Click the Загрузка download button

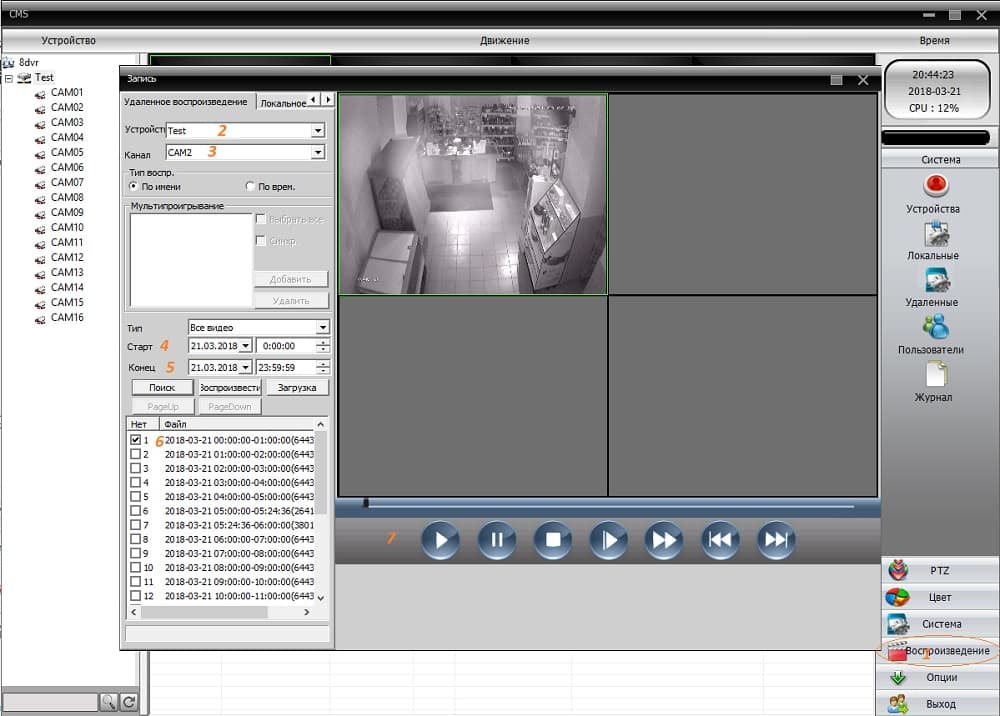(297, 387)
